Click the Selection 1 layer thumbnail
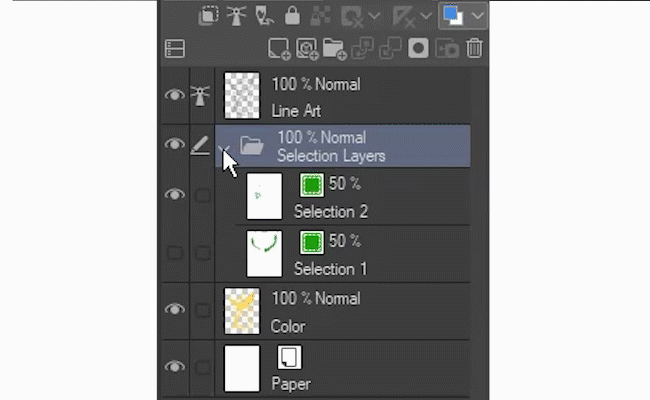 pos(264,253)
